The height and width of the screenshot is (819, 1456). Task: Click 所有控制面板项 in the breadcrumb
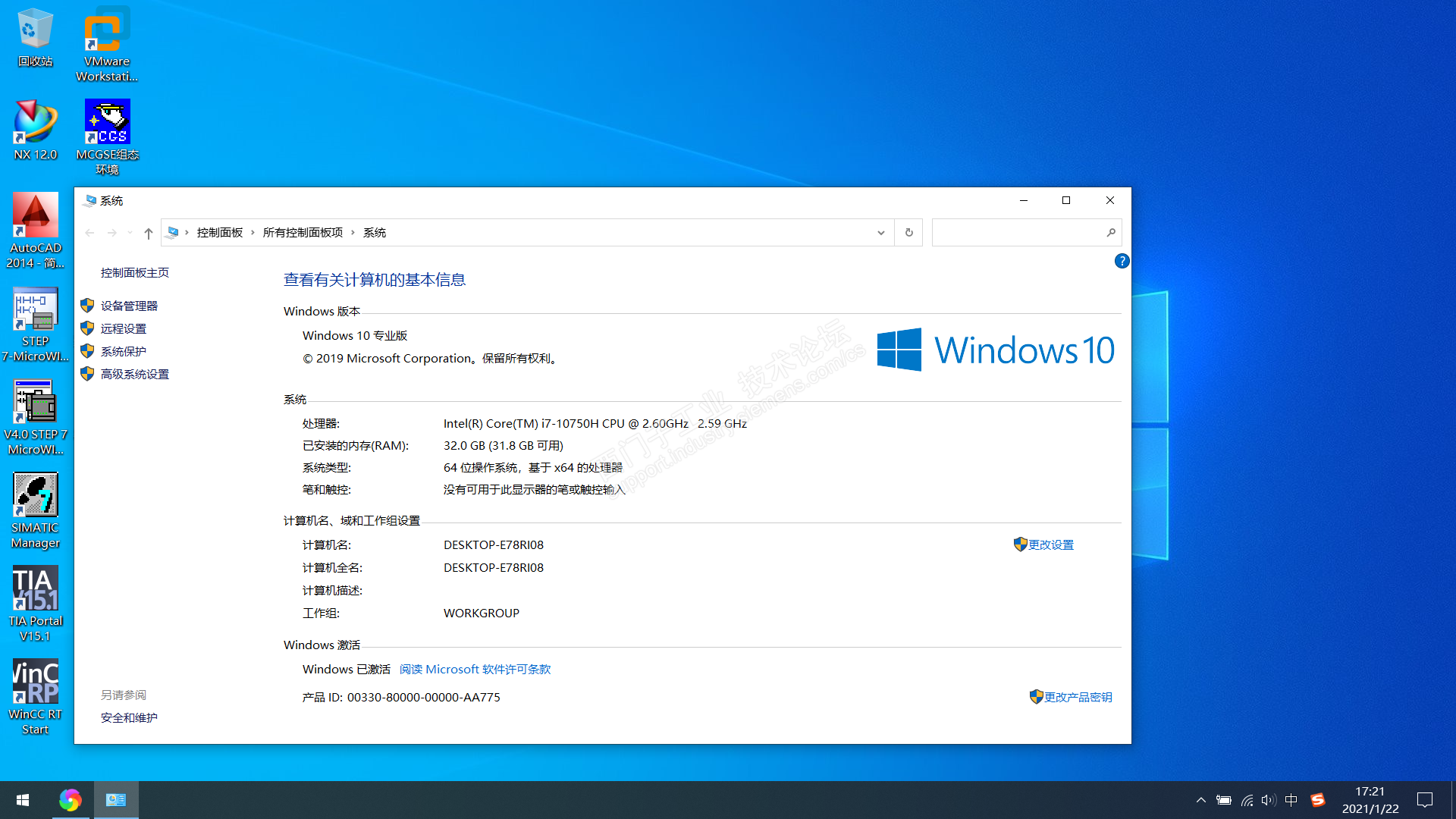tap(303, 233)
